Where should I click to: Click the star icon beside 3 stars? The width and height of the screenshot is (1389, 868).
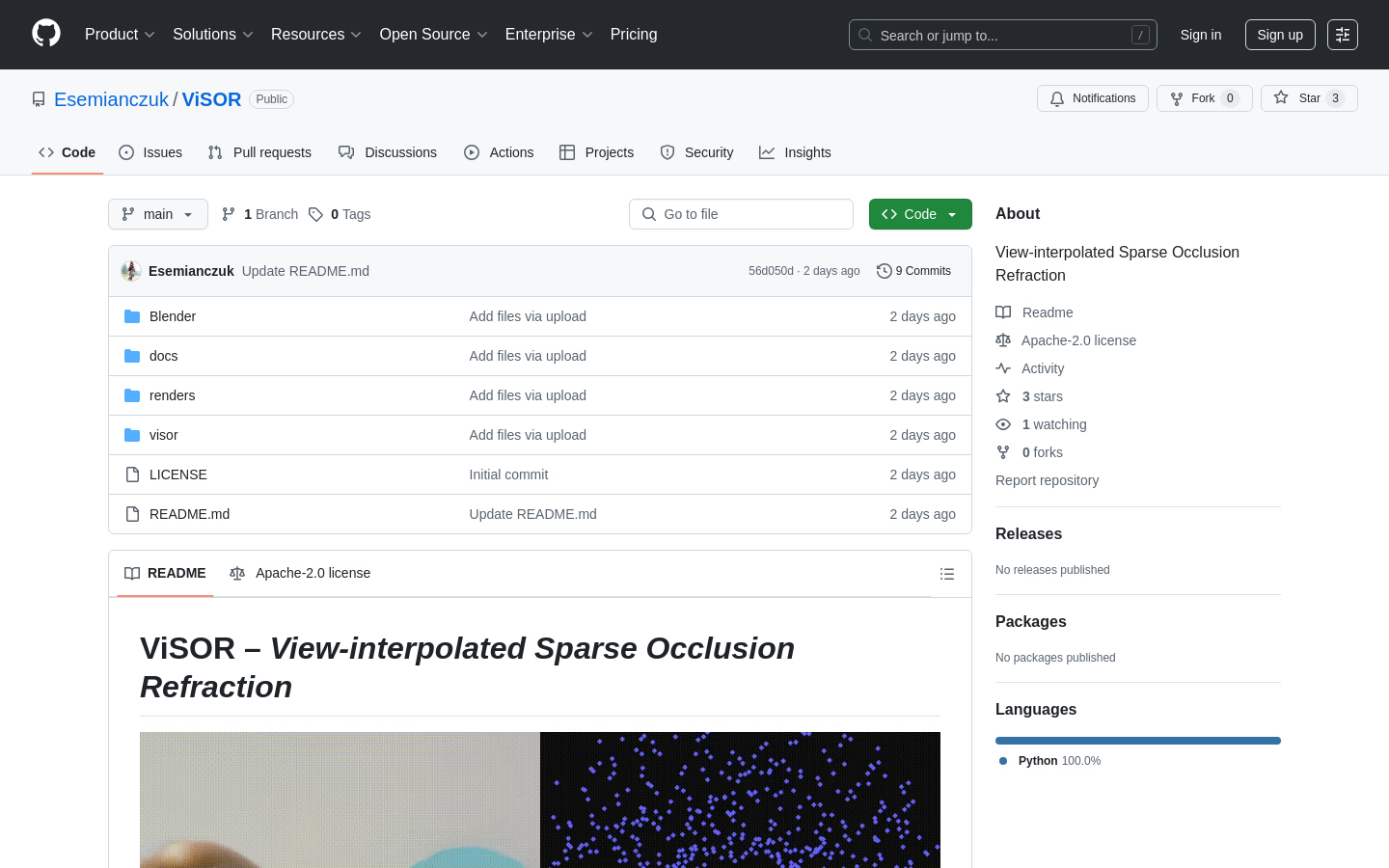point(1003,396)
